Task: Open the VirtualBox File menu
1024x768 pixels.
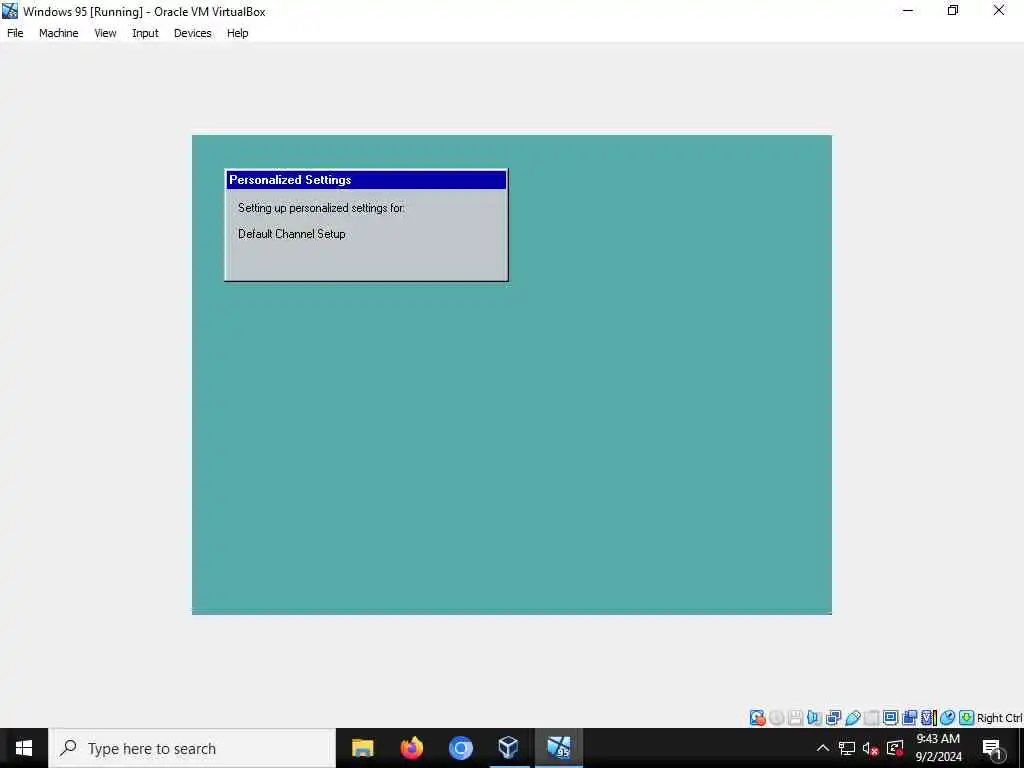Action: [x=15, y=33]
